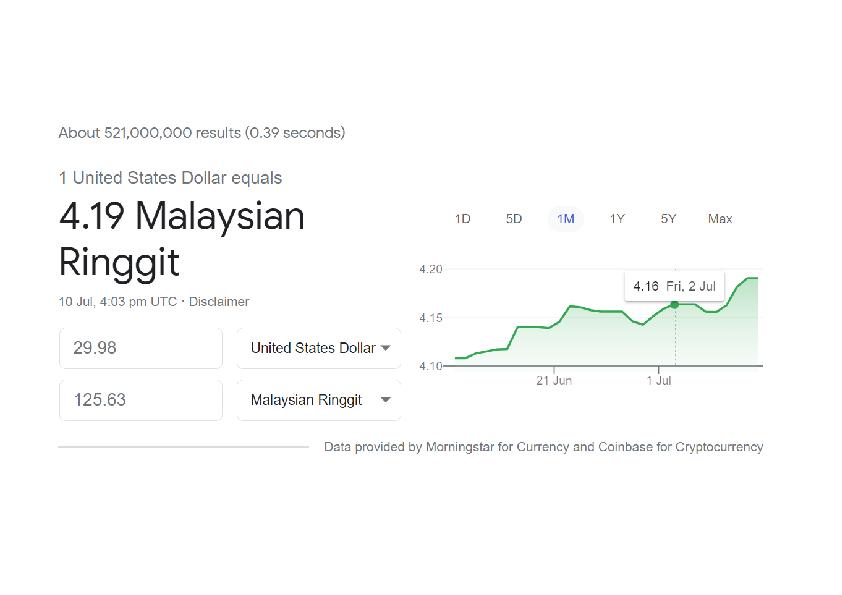The image size is (842, 595).
Task: Click the 4.16 Fri, 2 Jul tooltip
Action: 674,286
